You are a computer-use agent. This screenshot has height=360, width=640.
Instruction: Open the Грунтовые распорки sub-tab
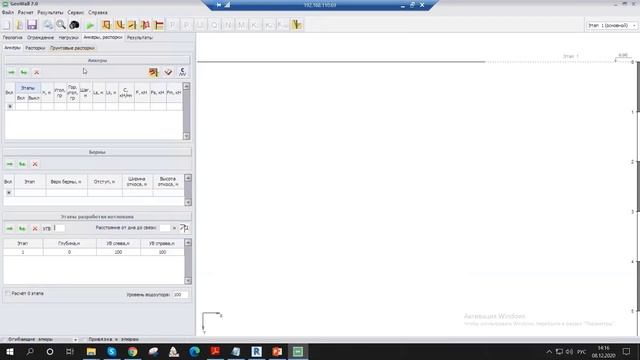73,48
